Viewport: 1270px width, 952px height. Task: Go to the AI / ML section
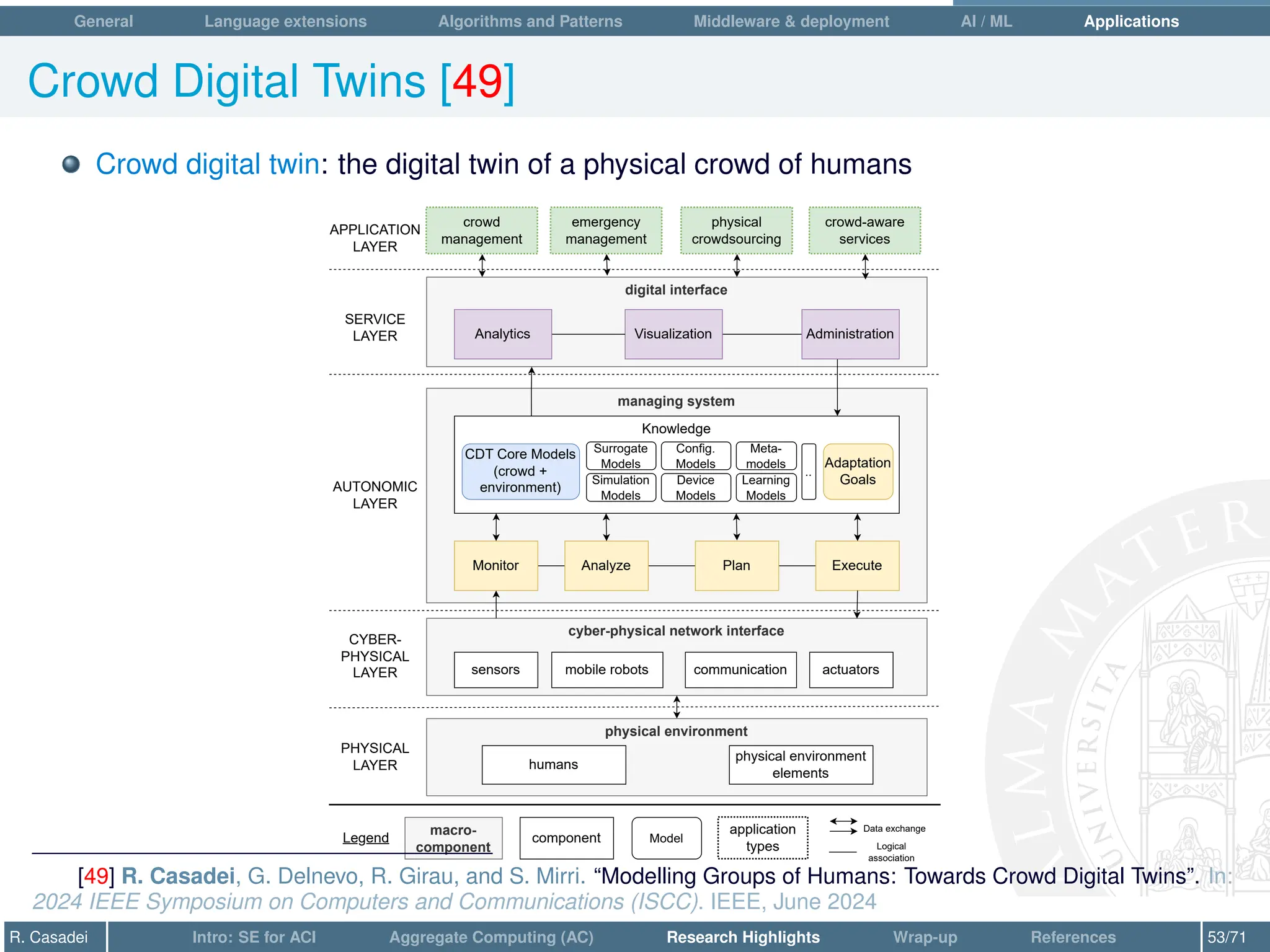pos(985,22)
